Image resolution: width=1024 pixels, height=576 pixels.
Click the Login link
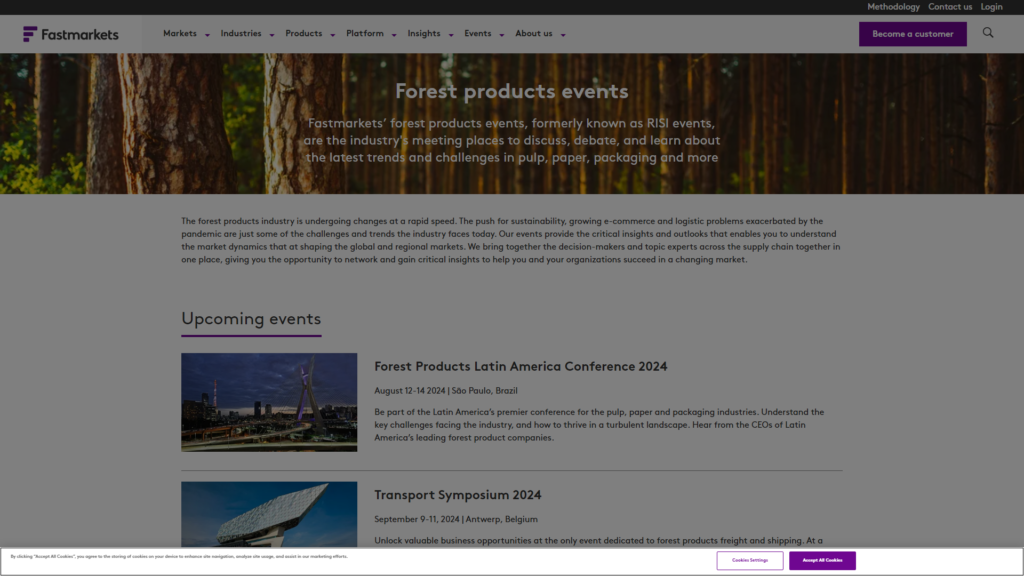click(x=991, y=7)
